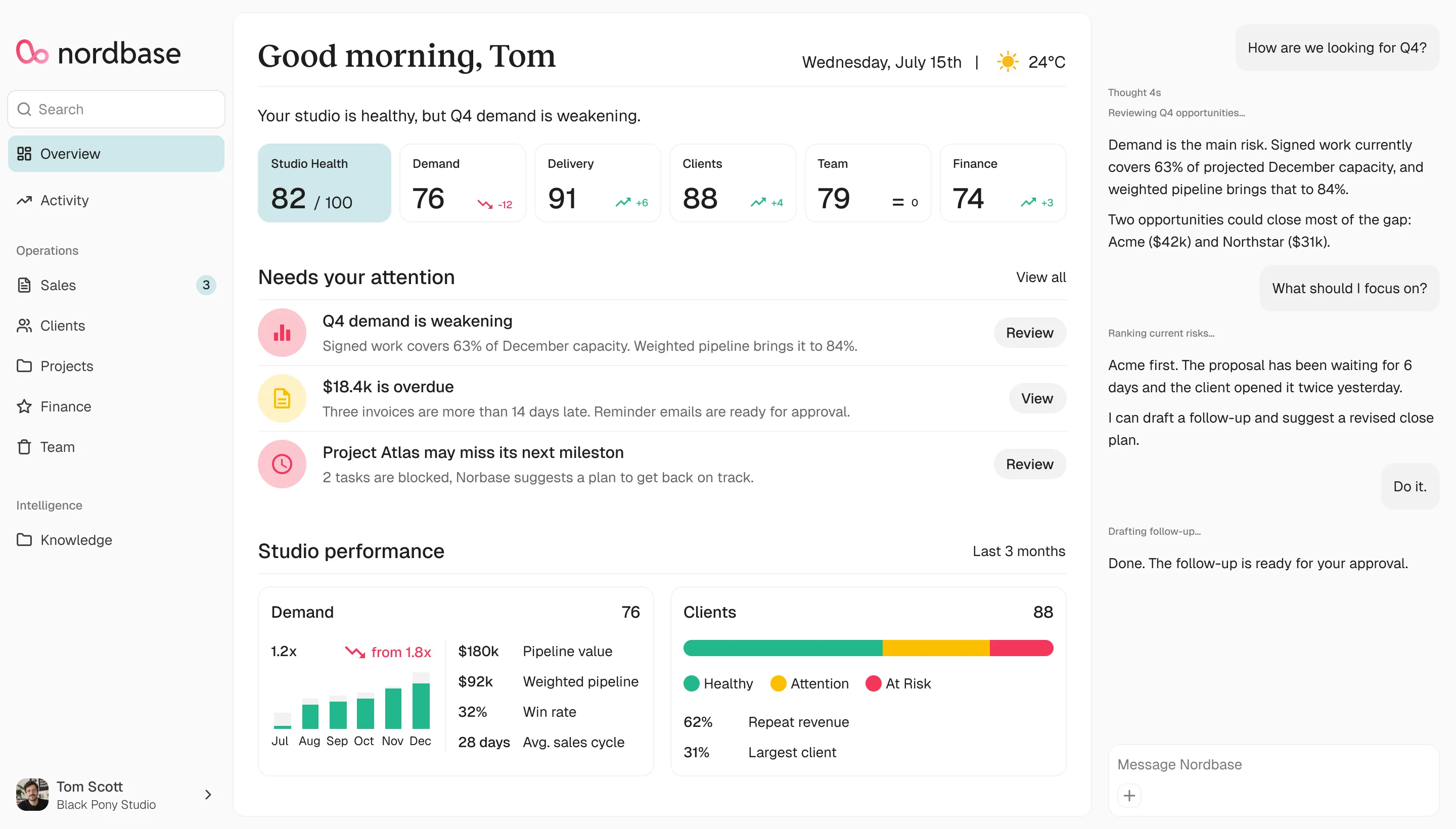Click View all in Needs your attention
1456x829 pixels.
coord(1041,278)
